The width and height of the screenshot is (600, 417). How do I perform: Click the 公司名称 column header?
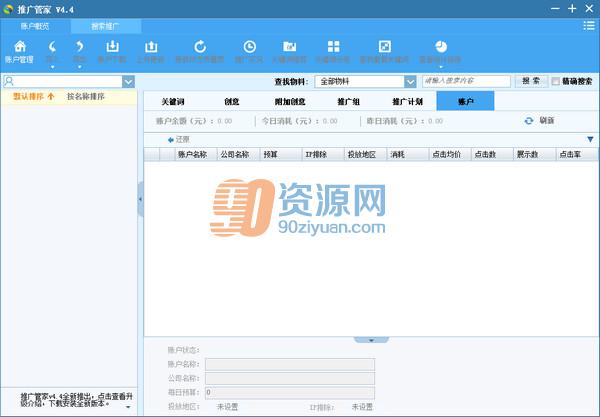(238, 155)
